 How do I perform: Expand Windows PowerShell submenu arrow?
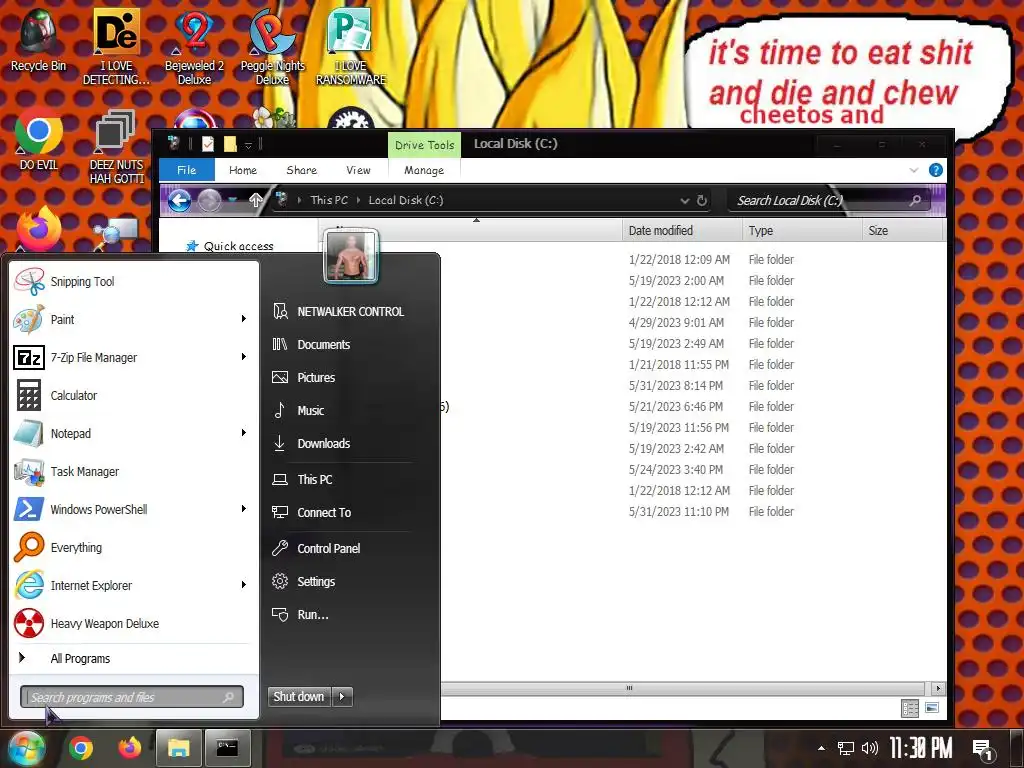(244, 508)
